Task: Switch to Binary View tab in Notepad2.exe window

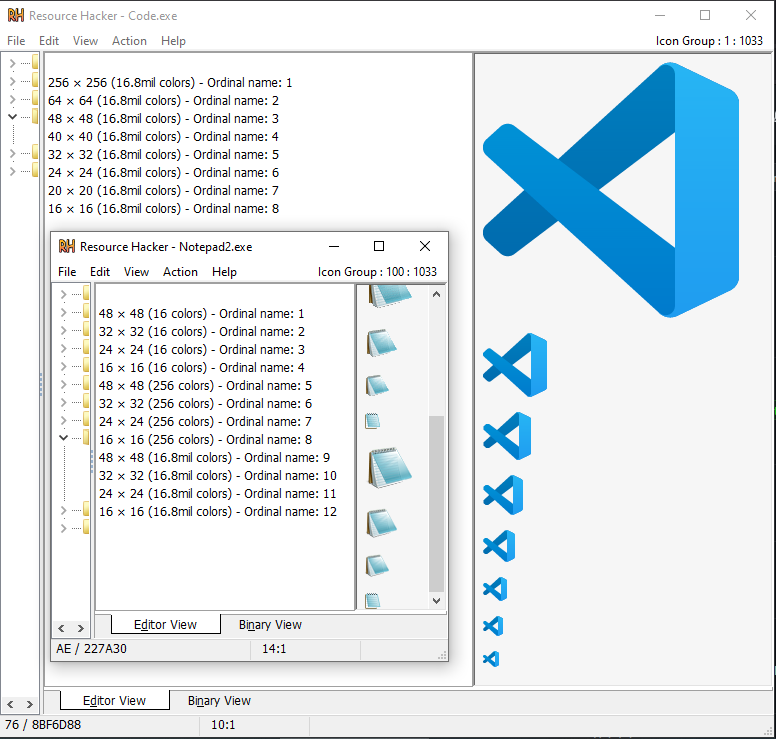Action: (x=270, y=625)
